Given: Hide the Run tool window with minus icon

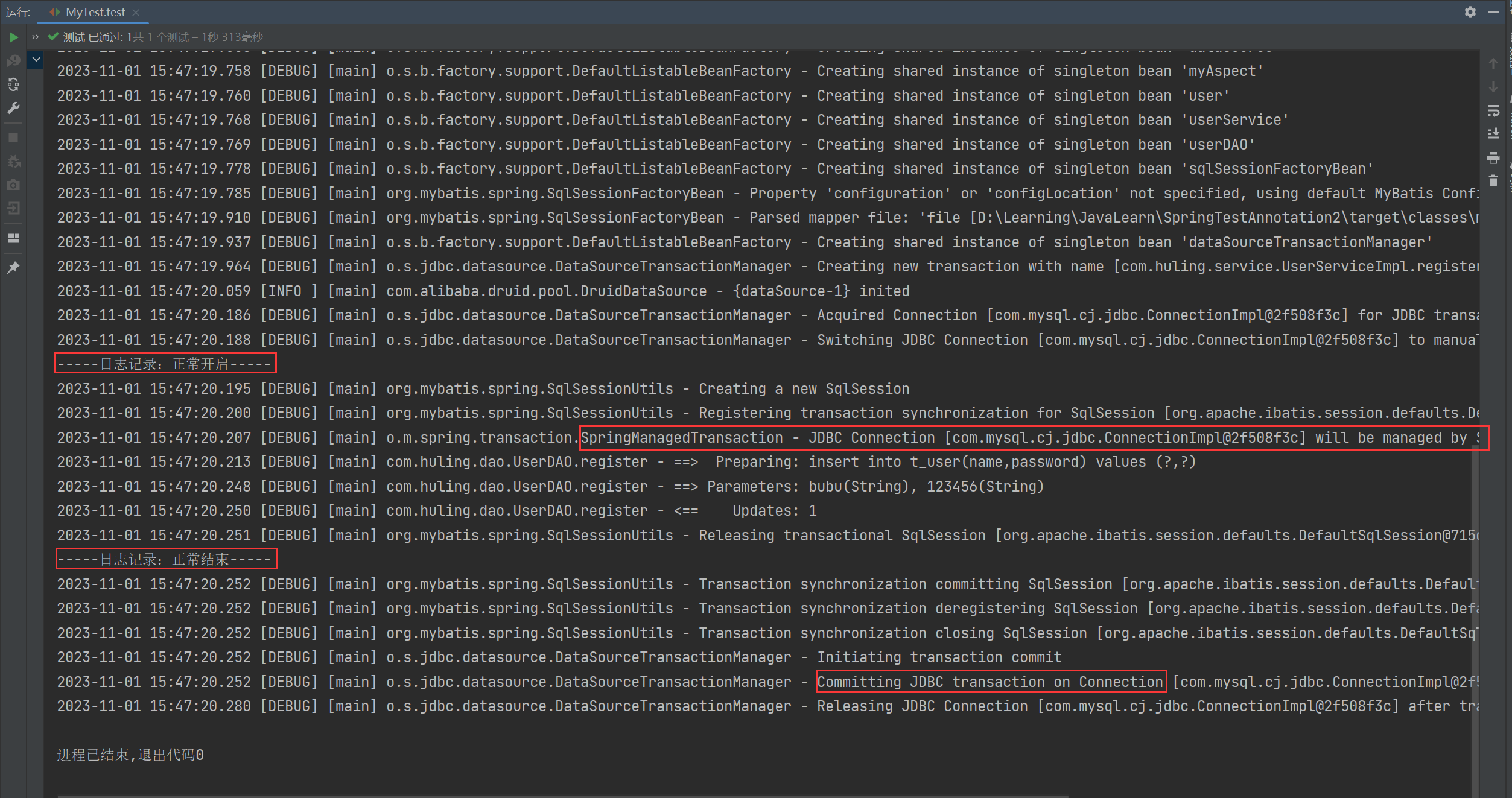Looking at the screenshot, I should click(1494, 12).
